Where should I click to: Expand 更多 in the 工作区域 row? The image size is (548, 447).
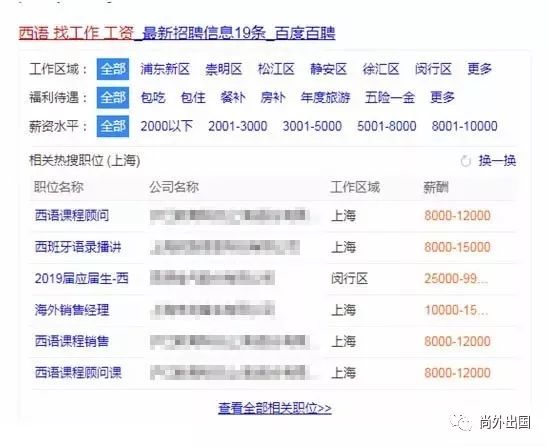(x=480, y=69)
